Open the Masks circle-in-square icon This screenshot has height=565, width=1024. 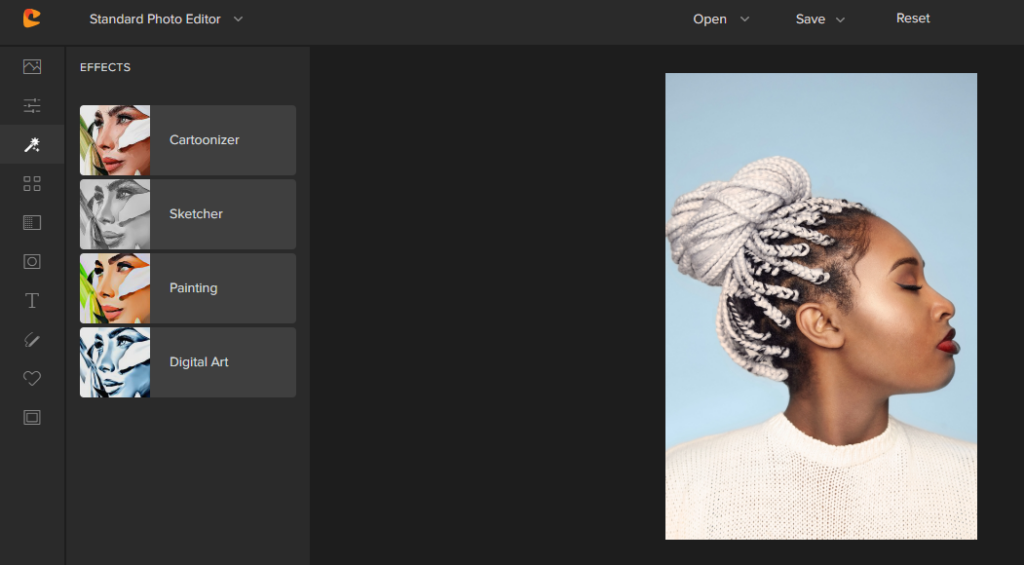tap(32, 261)
